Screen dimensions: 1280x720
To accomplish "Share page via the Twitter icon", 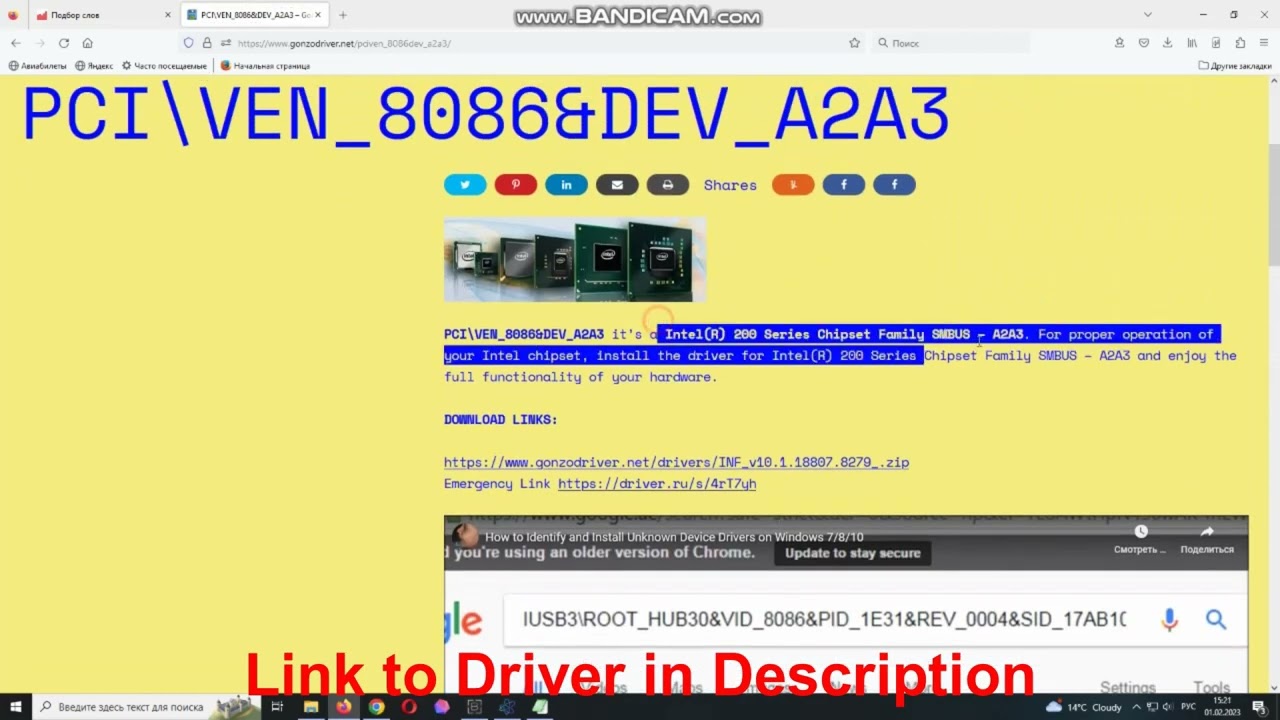I will pos(465,185).
